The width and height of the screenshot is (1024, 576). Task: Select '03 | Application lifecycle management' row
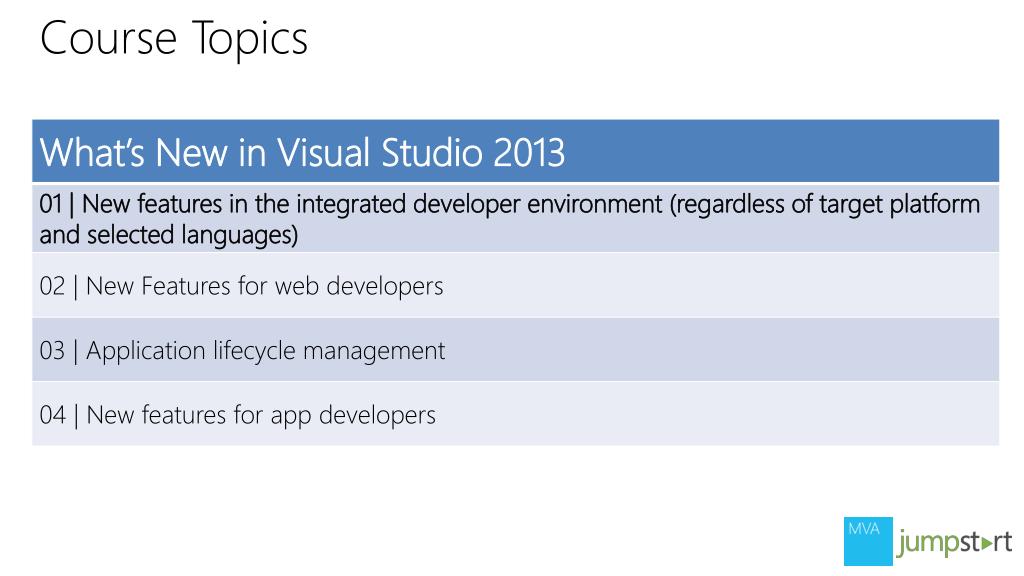click(515, 349)
